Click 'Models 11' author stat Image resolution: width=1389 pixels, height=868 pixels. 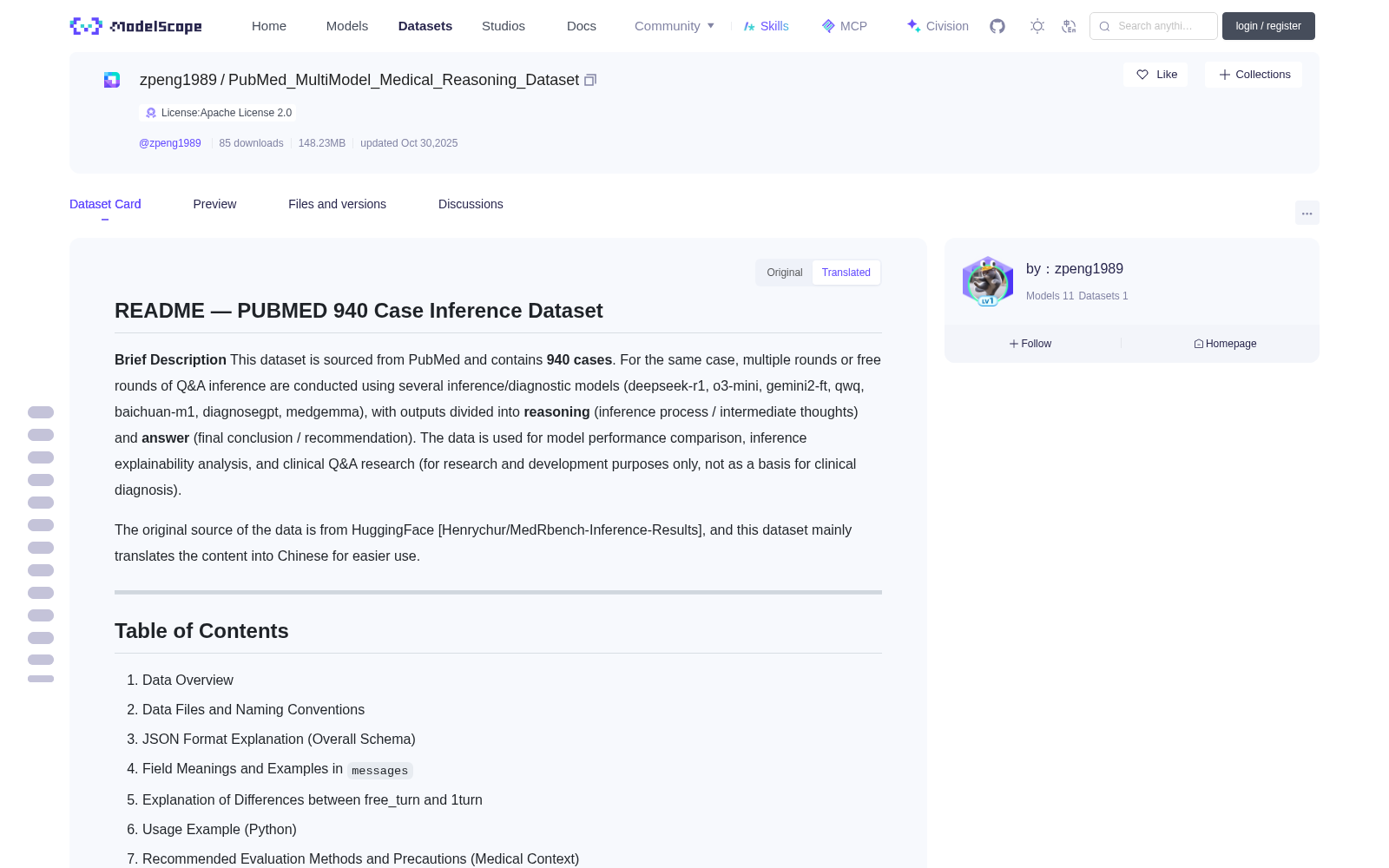point(1050,296)
